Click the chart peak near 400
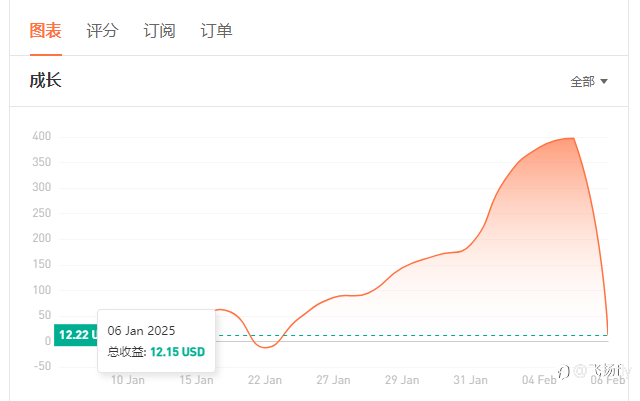The width and height of the screenshot is (640, 401). pyautogui.click(x=571, y=139)
